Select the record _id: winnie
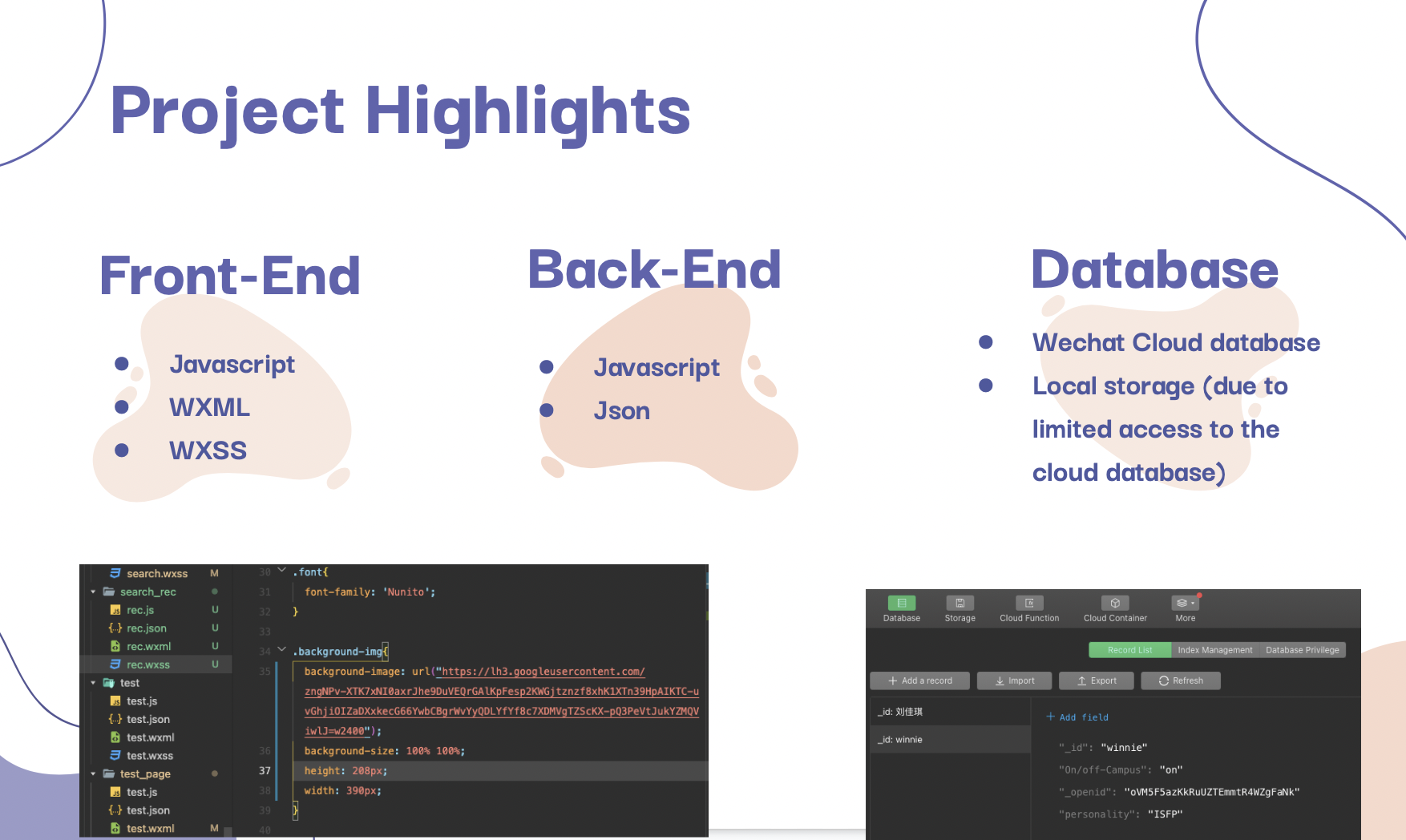This screenshot has width=1406, height=840. tap(950, 739)
